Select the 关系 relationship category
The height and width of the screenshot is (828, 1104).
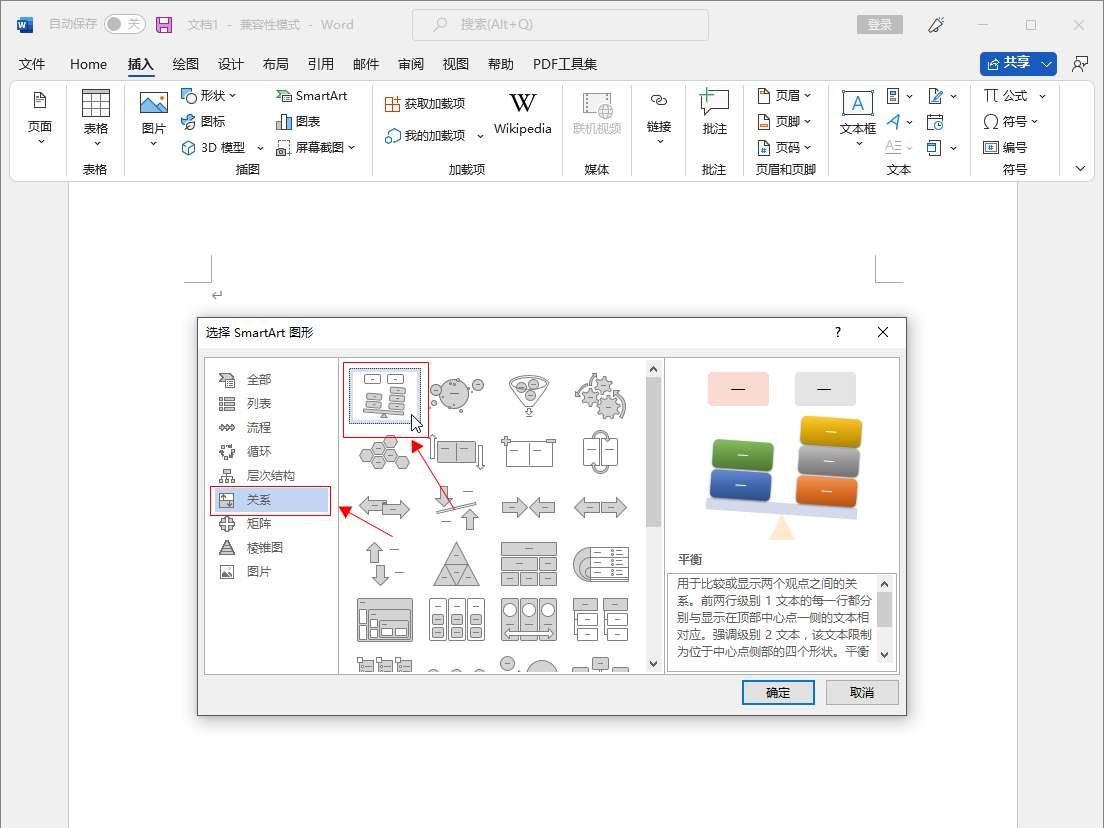270,500
